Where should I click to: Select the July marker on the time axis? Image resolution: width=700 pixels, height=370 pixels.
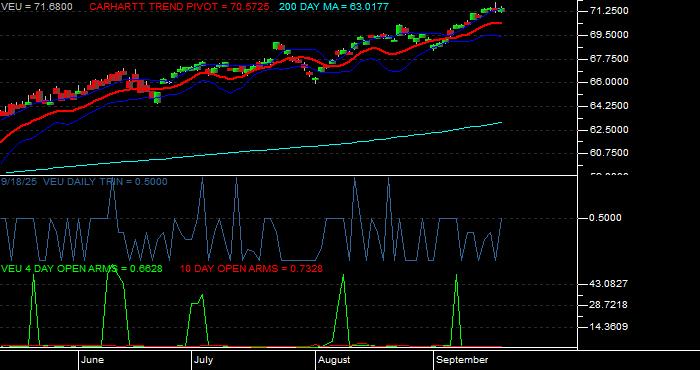click(x=203, y=360)
